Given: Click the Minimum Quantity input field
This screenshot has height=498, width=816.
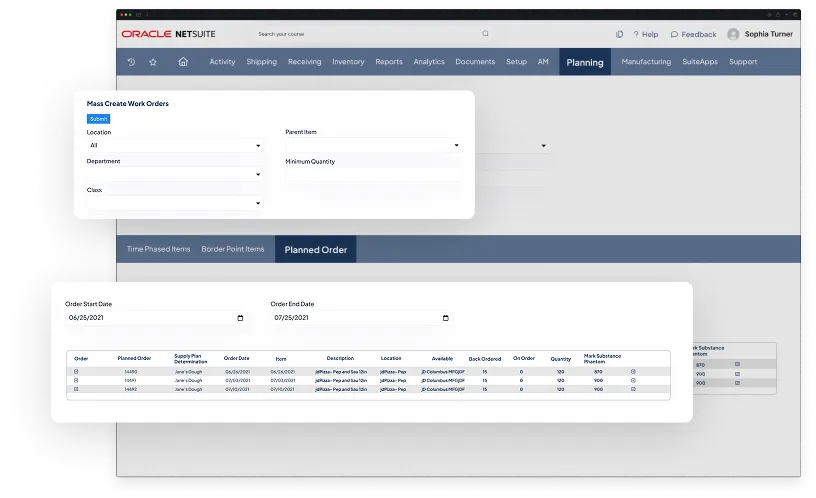Looking at the screenshot, I should [373, 174].
